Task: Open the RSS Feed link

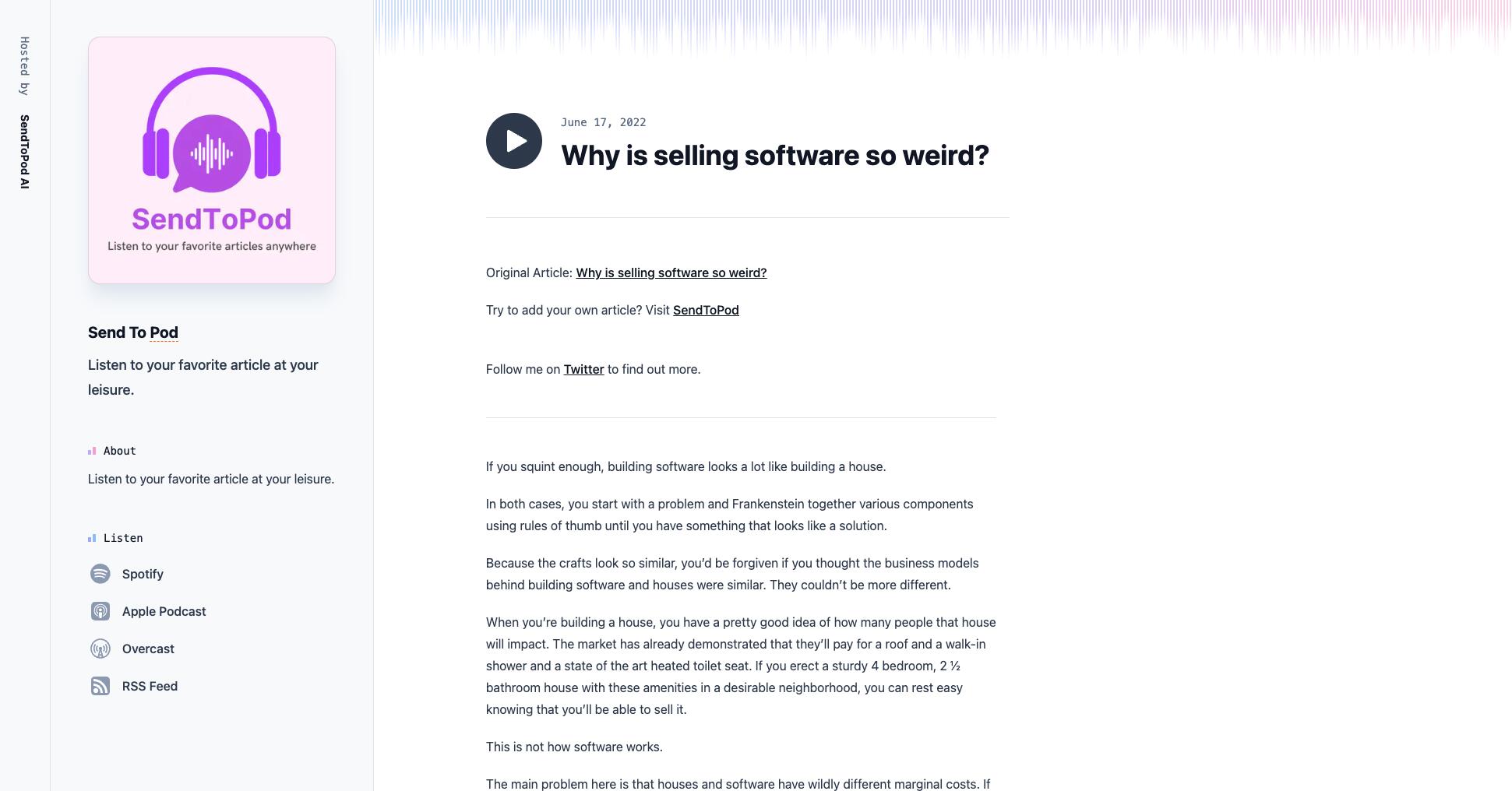Action: (x=150, y=686)
